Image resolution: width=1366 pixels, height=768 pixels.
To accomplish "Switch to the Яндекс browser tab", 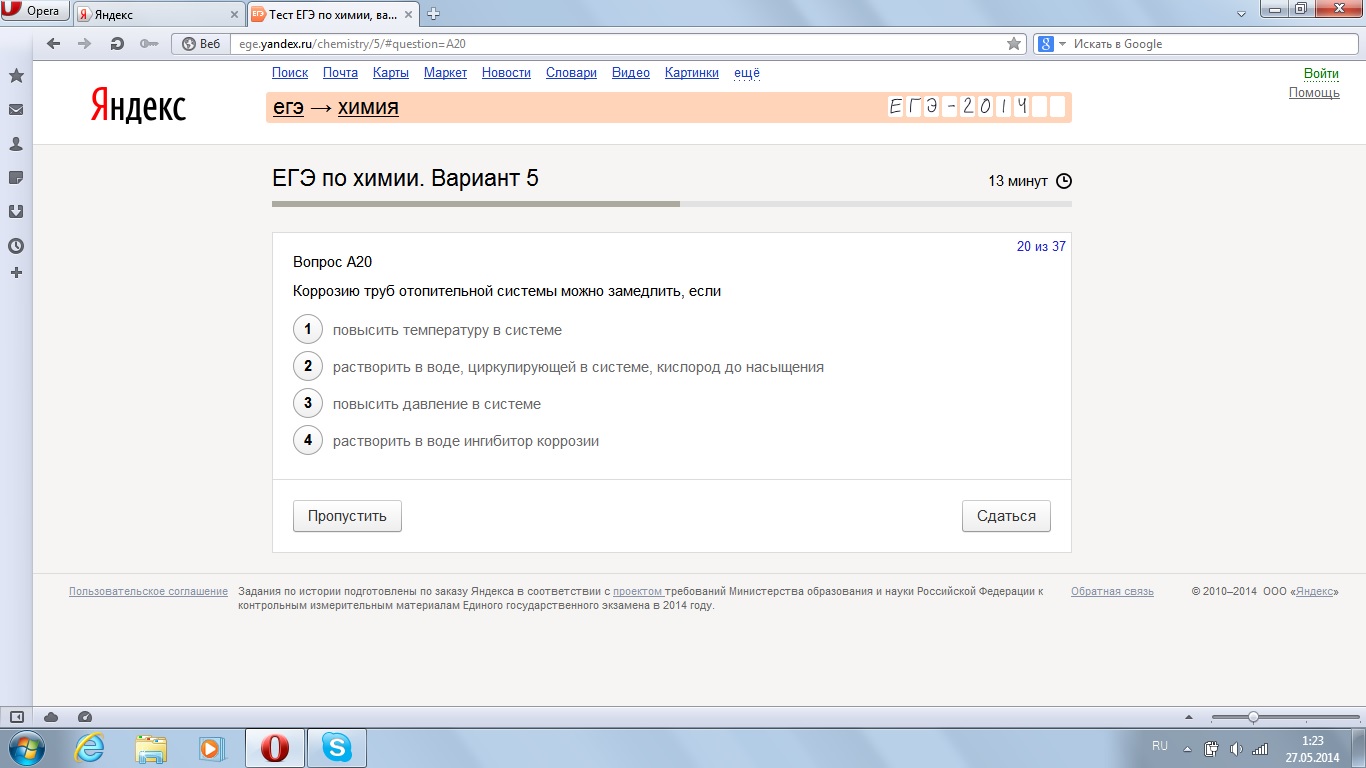I will [x=158, y=14].
